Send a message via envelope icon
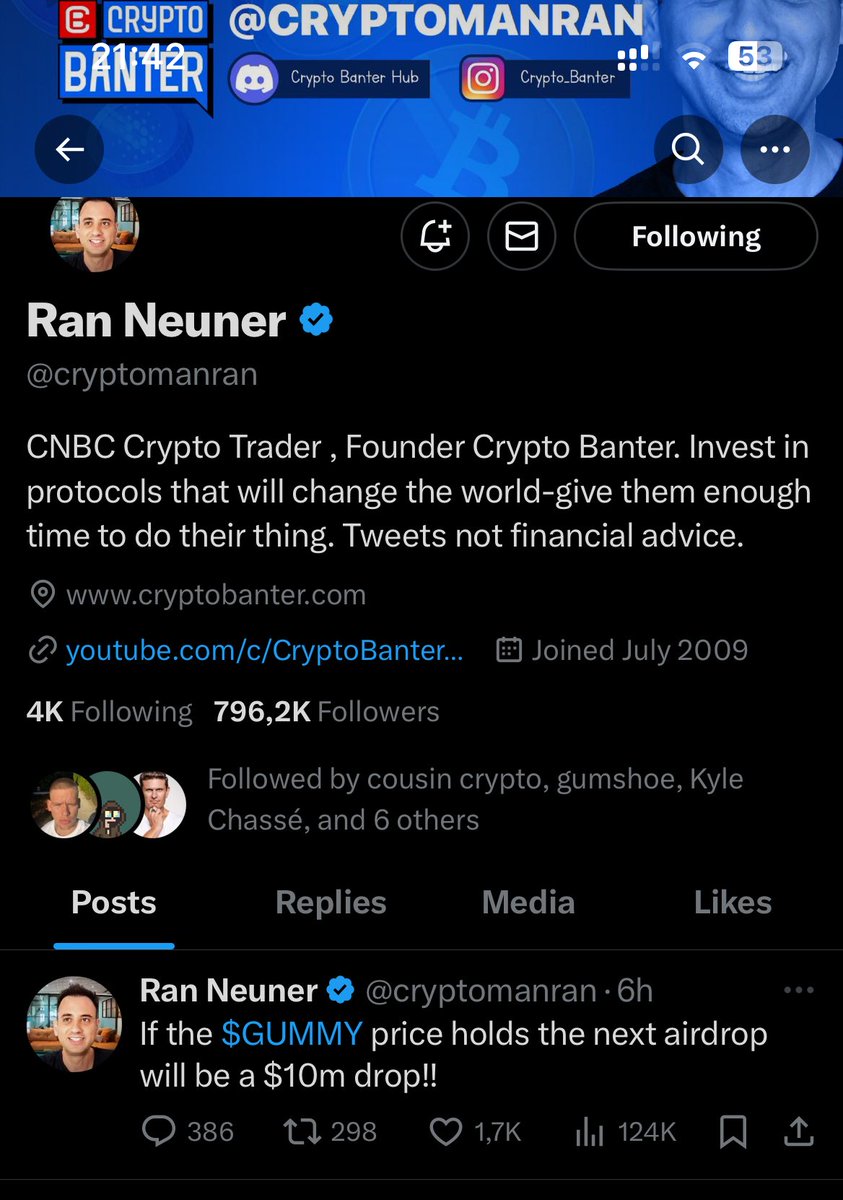Screen dimensions: 843x1200 click(x=521, y=236)
